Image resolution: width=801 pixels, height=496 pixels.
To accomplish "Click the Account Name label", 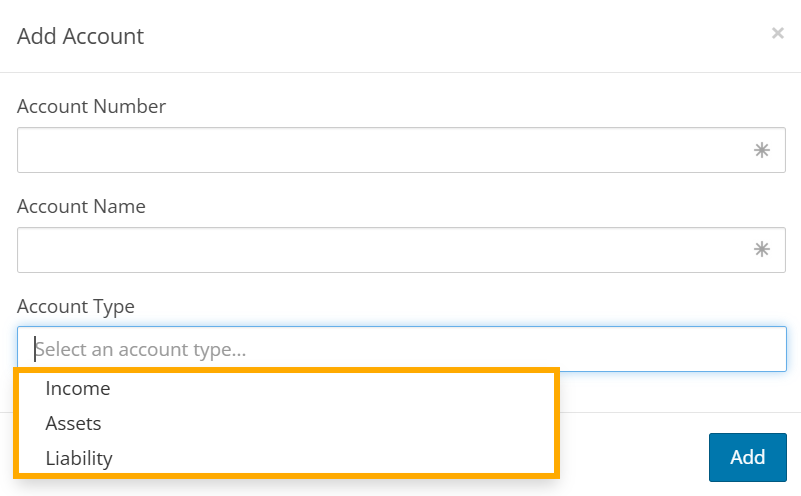I will coord(81,206).
